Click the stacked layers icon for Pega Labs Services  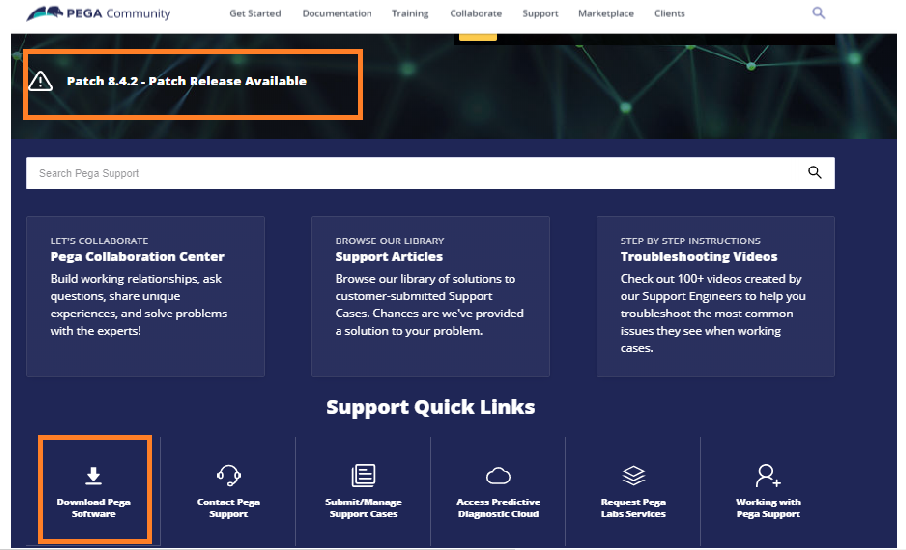click(x=633, y=475)
